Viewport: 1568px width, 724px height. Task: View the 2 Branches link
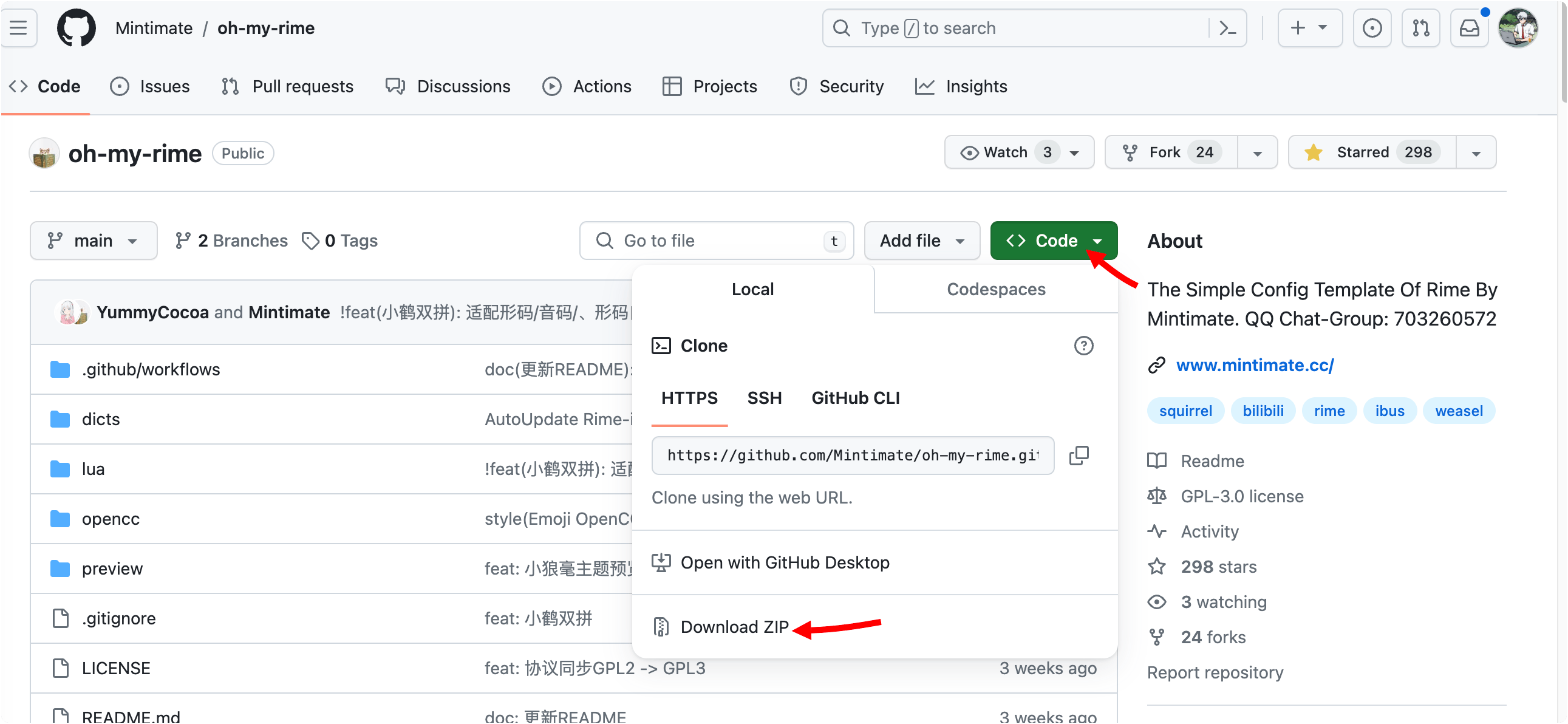231,241
